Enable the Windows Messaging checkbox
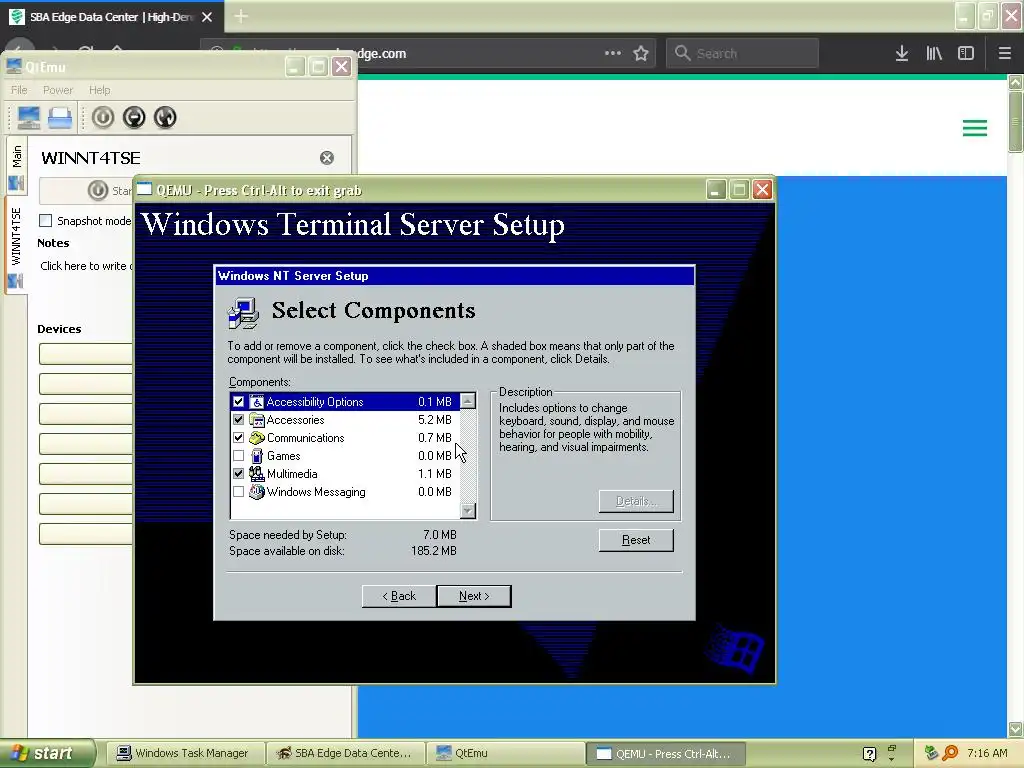The image size is (1024, 768). (x=238, y=492)
